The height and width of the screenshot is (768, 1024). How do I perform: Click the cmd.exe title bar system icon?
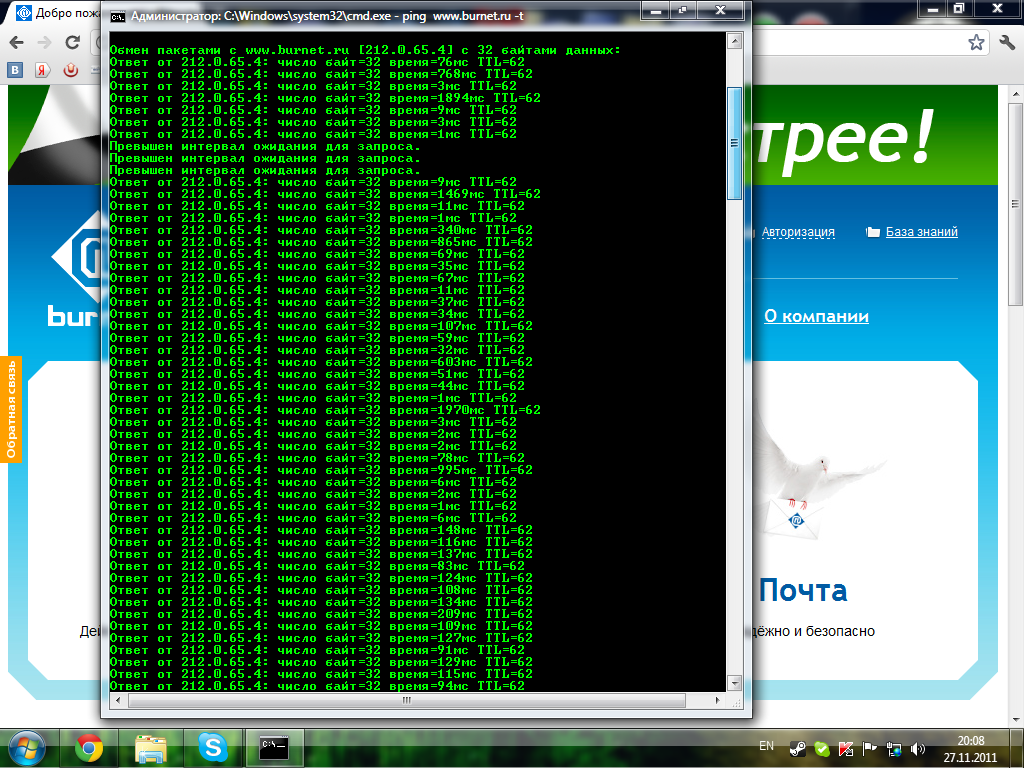(x=117, y=17)
